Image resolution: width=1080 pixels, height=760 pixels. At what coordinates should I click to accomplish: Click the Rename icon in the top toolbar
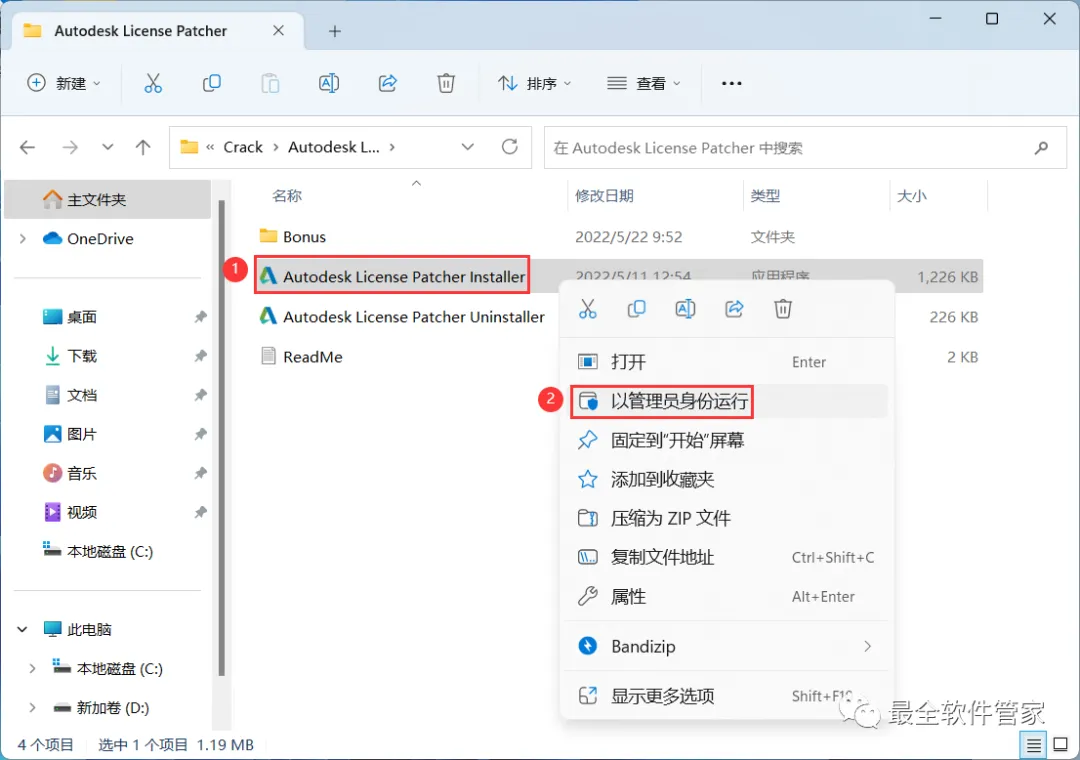point(329,83)
